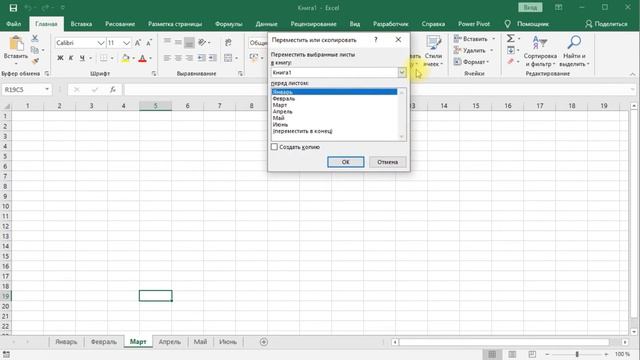This screenshot has height=360, width=640.
Task: Tick the Создать копию checkbox
Action: 274,147
